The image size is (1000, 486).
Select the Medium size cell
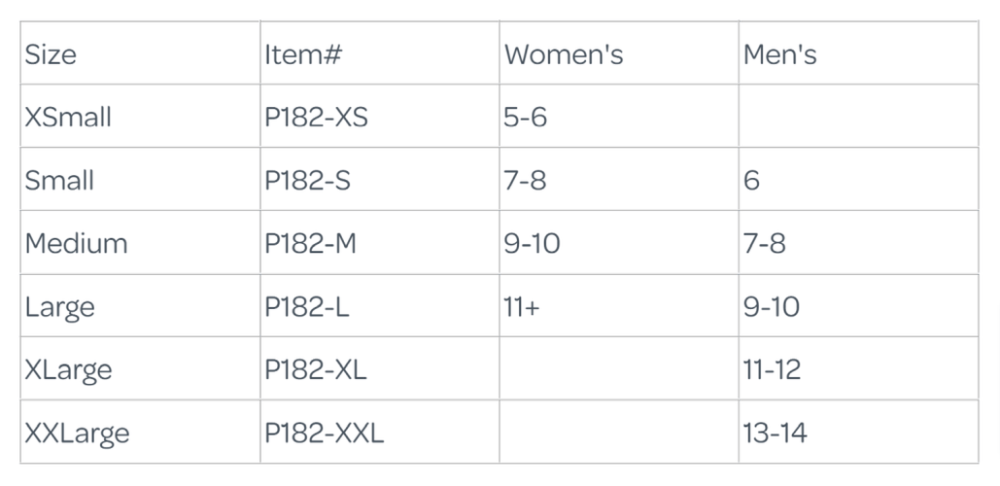click(76, 243)
